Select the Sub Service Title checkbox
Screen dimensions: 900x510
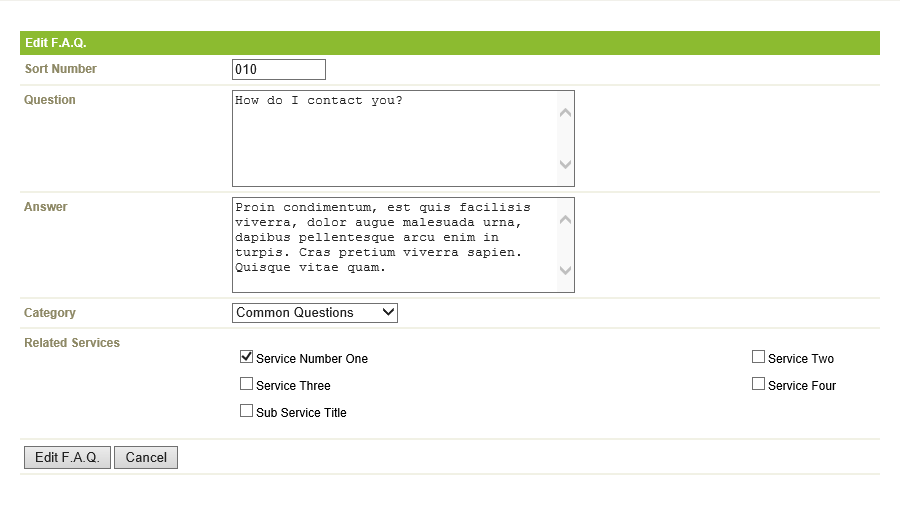tap(246, 411)
